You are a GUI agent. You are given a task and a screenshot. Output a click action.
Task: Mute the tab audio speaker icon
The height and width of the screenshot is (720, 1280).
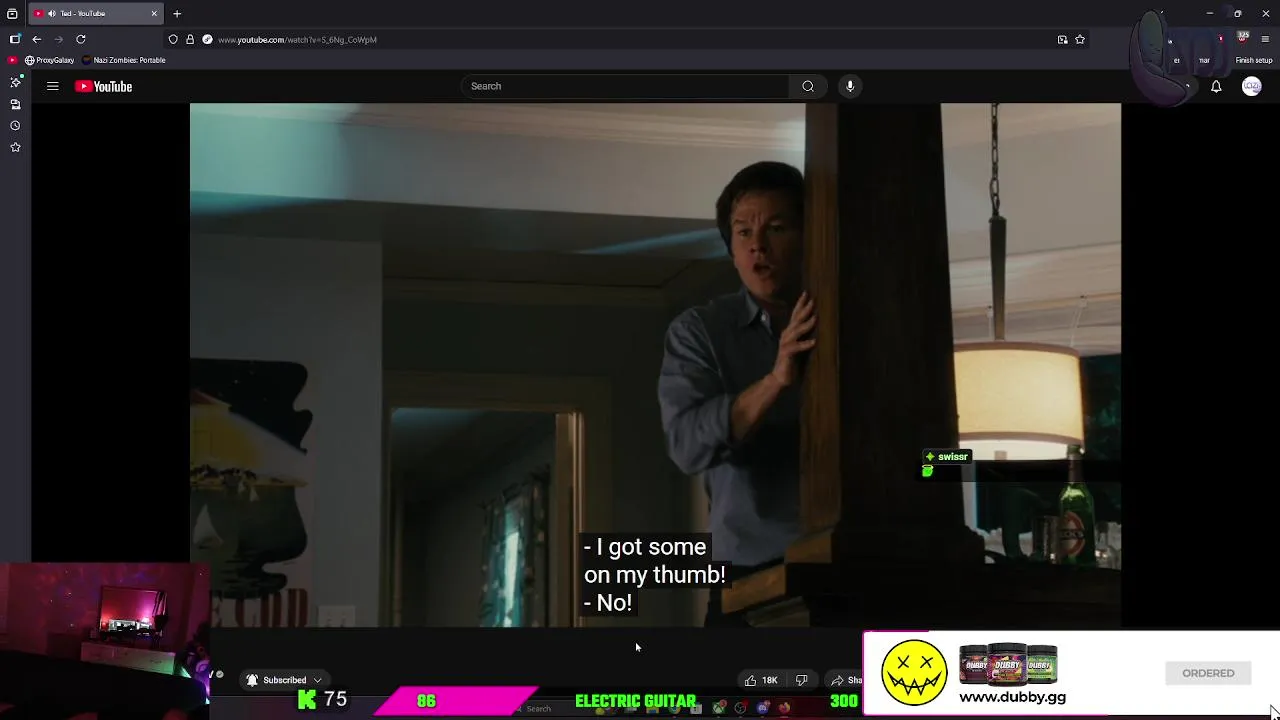(x=52, y=14)
